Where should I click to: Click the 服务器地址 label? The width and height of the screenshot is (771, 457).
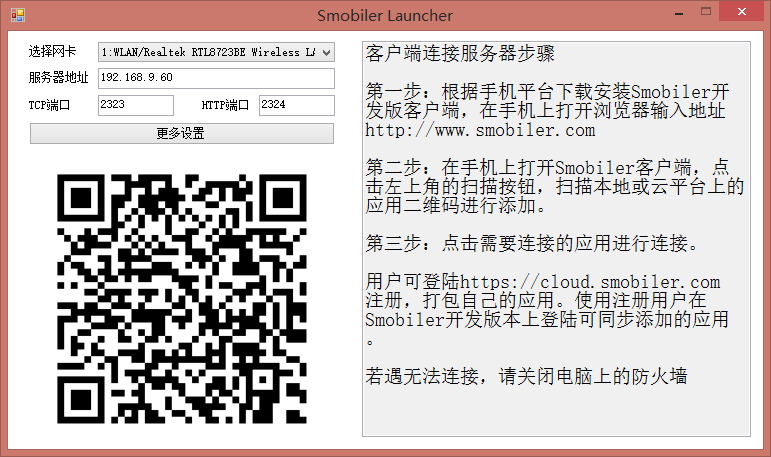(59, 78)
